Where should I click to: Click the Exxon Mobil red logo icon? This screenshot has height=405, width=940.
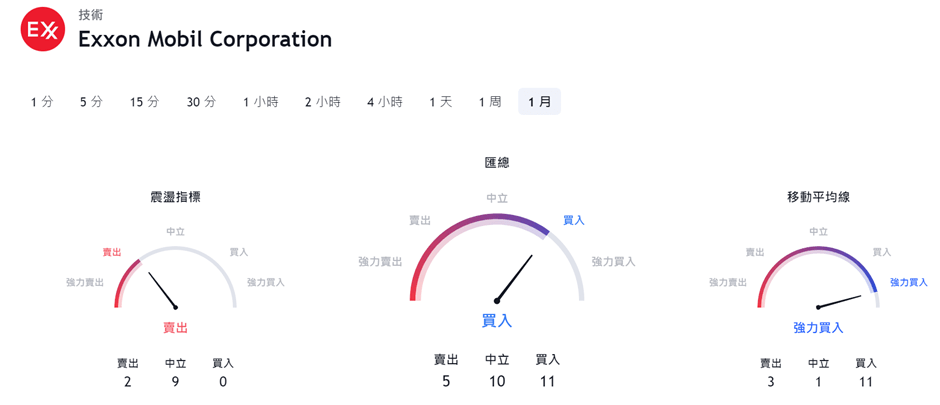[43, 32]
